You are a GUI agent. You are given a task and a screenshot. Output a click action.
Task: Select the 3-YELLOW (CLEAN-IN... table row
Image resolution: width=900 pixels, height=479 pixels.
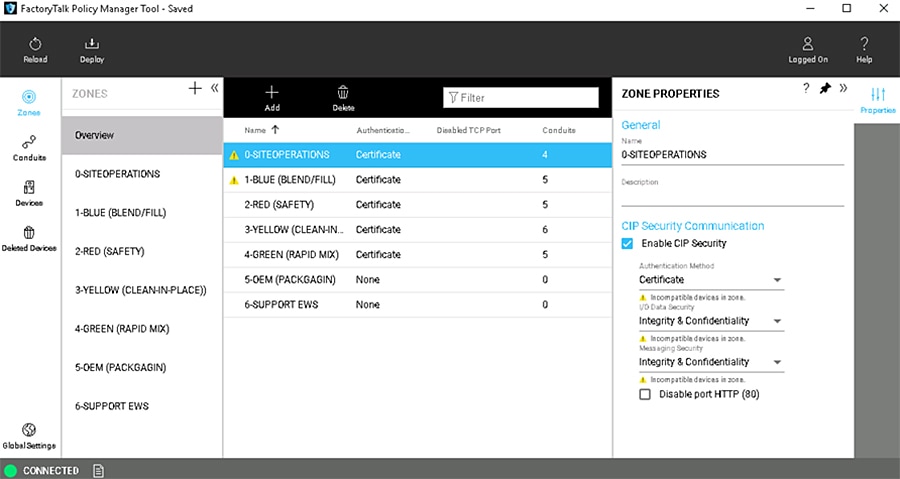click(x=417, y=229)
